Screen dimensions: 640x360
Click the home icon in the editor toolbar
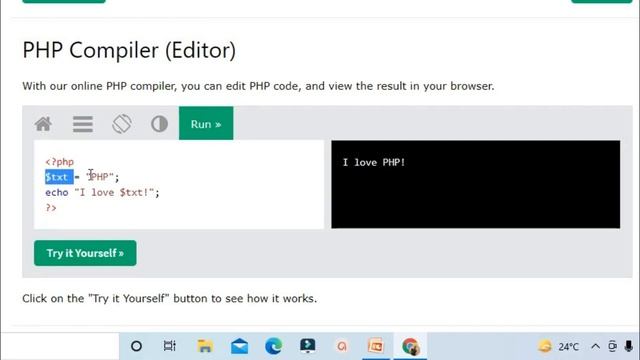coord(43,124)
